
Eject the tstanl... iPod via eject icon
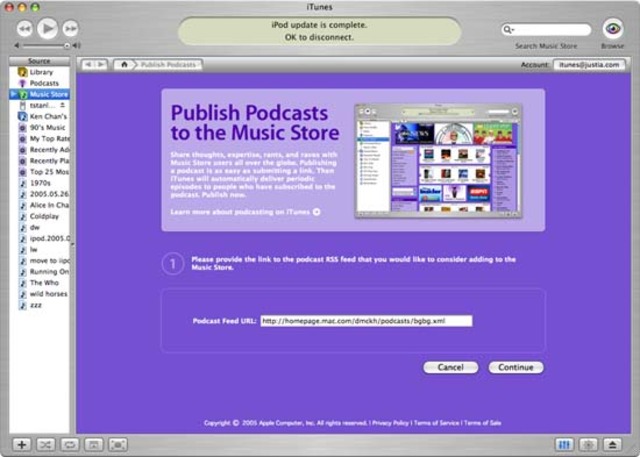[62, 105]
